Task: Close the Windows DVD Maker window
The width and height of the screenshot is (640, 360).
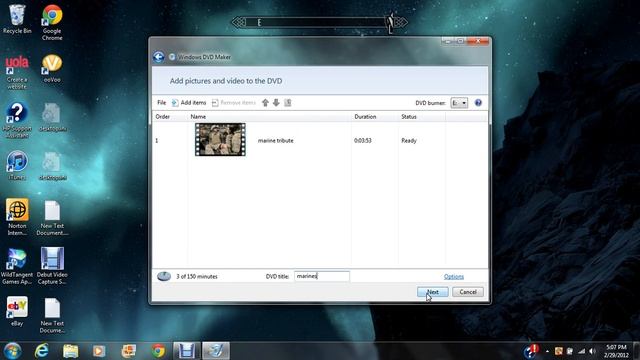Action: tap(478, 41)
